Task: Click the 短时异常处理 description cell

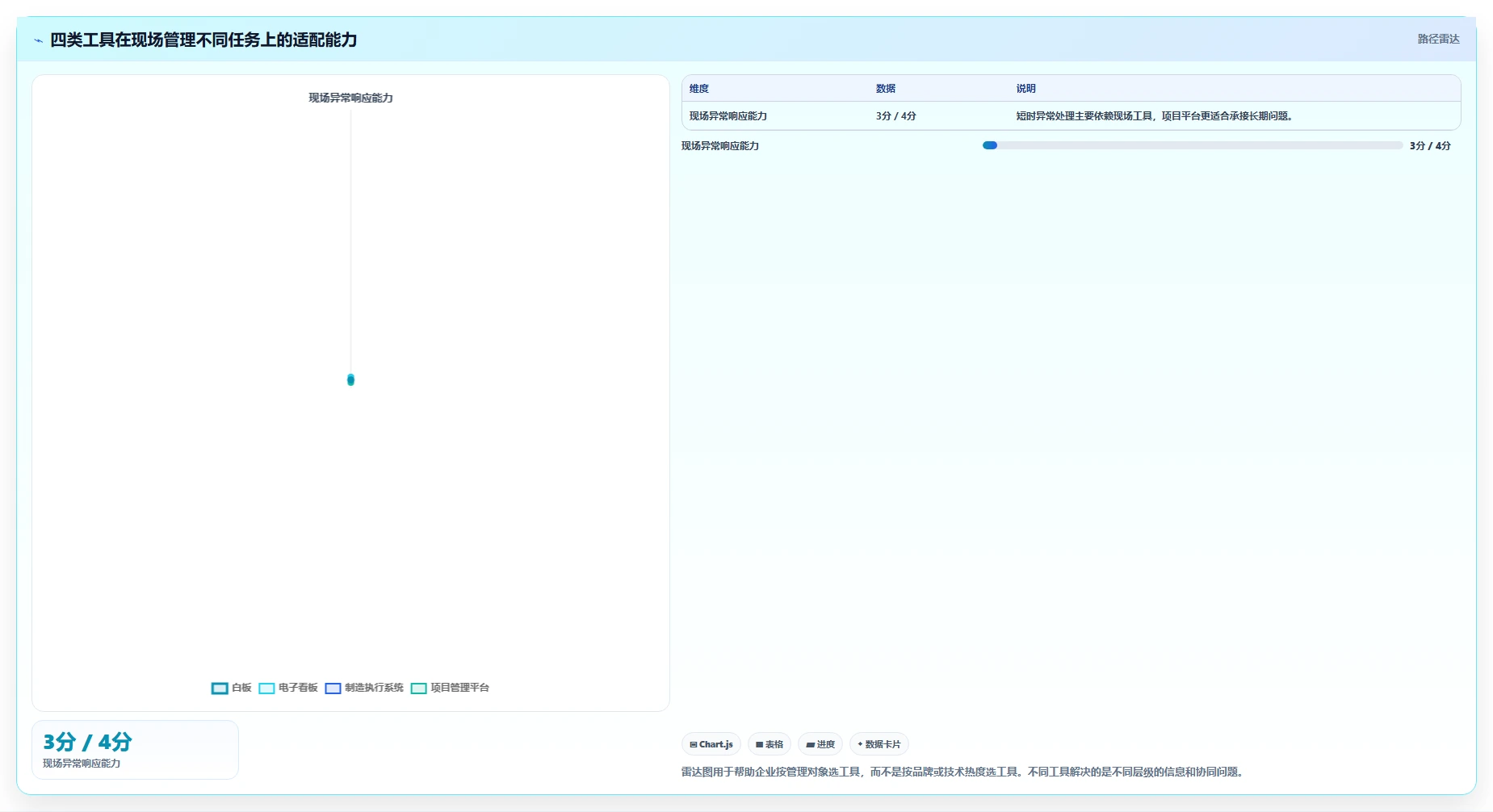Action: point(1154,116)
